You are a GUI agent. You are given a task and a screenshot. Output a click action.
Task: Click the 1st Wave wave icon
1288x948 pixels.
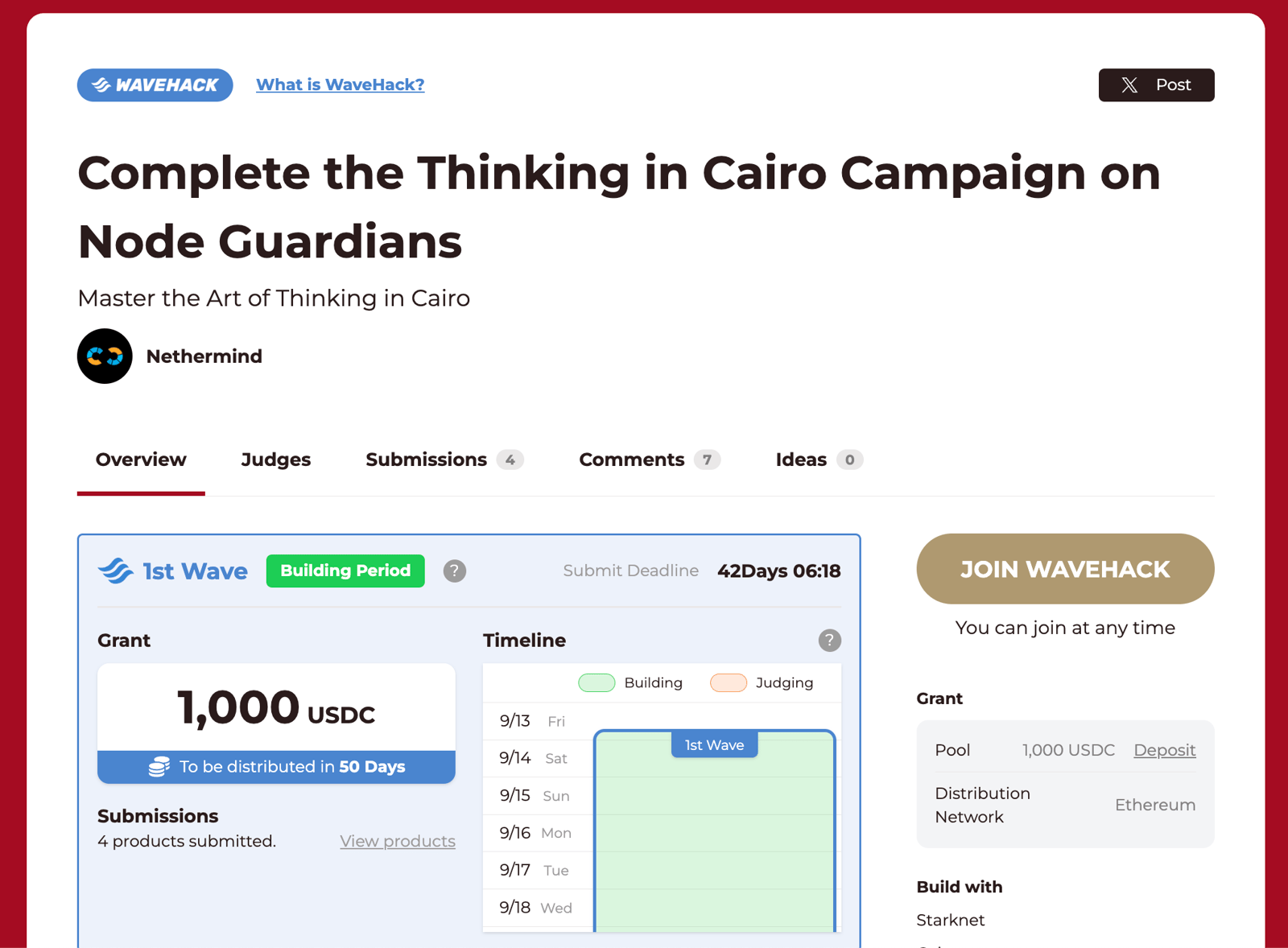[116, 571]
